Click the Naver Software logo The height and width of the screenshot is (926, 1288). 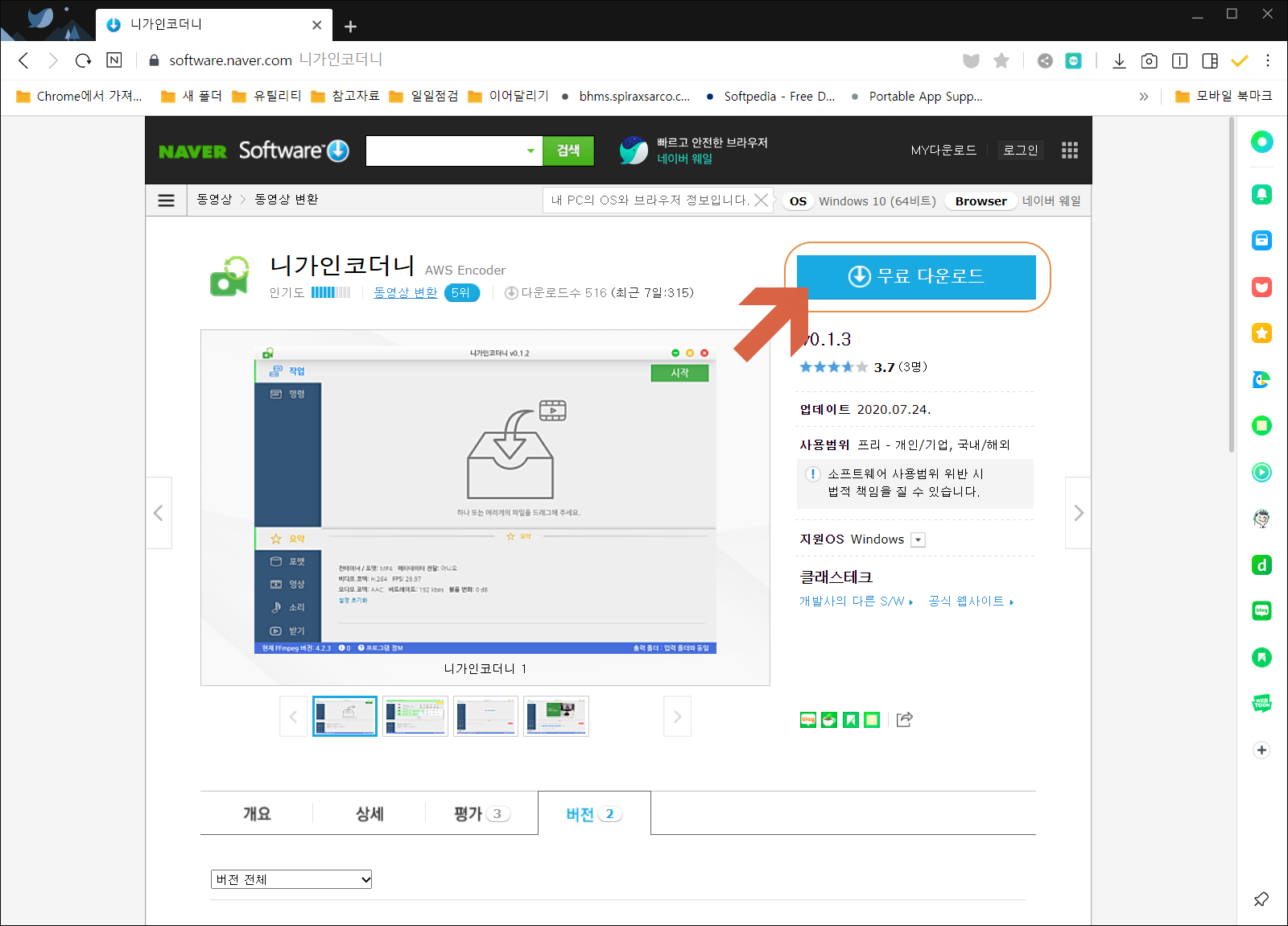pyautogui.click(x=254, y=151)
